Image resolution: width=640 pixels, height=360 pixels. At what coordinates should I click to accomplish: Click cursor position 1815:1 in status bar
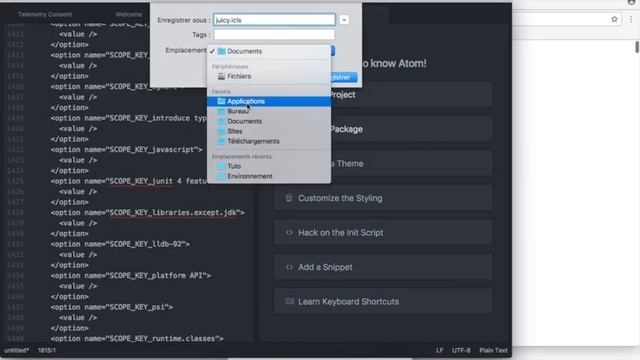pyautogui.click(x=47, y=350)
